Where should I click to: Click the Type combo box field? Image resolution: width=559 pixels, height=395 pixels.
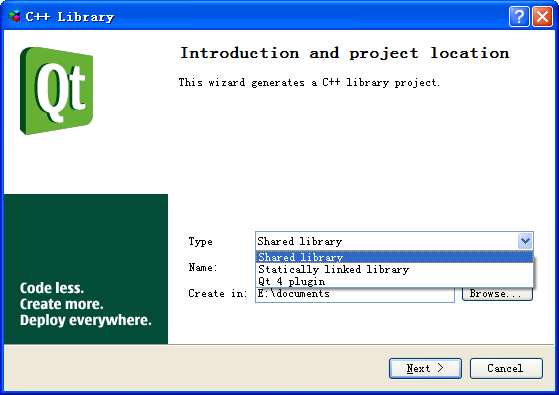click(x=394, y=241)
